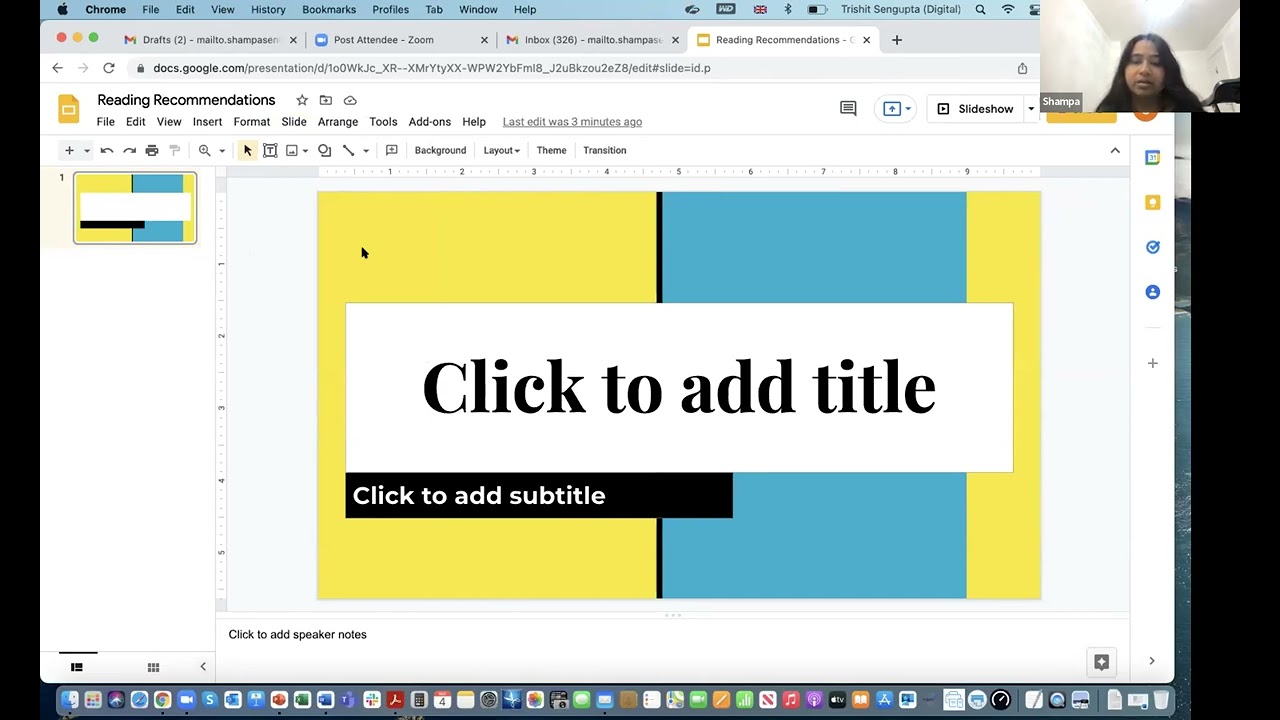Open the zoom level dropdown arrow
1280x720 pixels.
click(x=222, y=151)
